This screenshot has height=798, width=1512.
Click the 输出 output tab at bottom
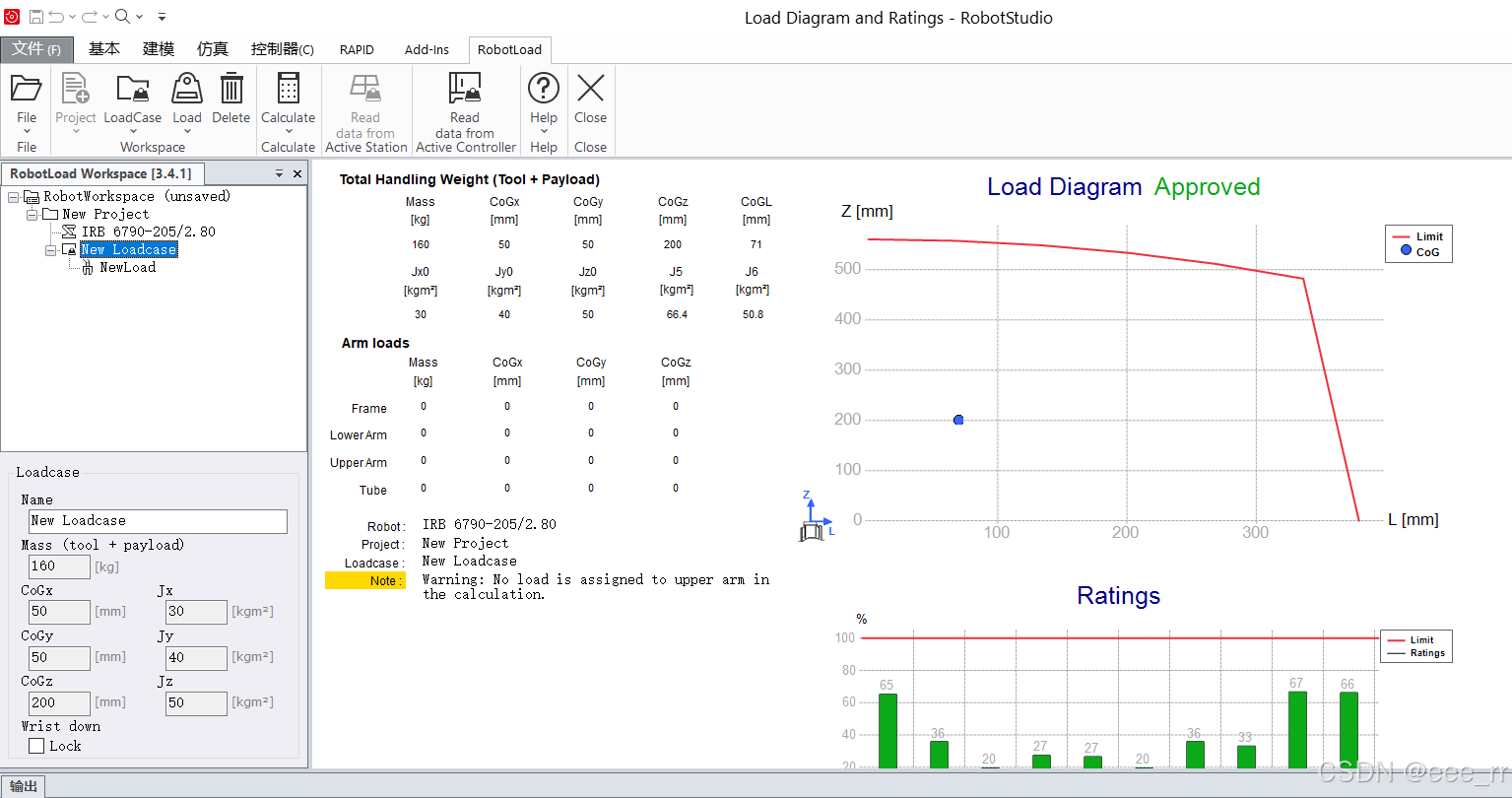(24, 786)
